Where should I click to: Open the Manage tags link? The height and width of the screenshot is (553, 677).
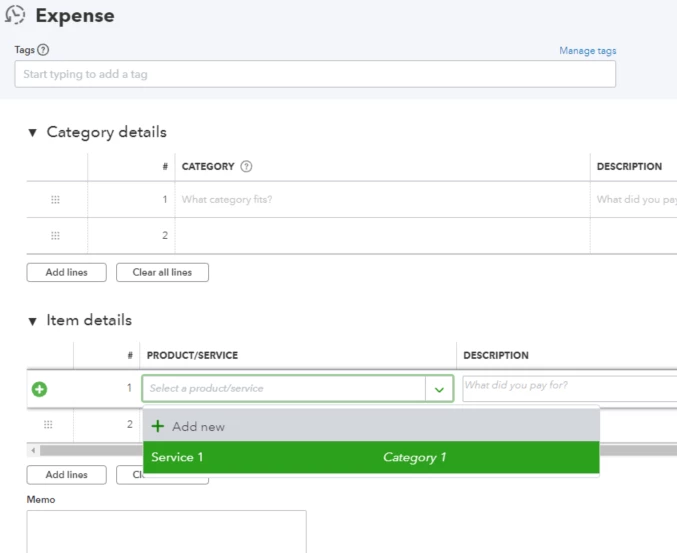click(x=588, y=51)
